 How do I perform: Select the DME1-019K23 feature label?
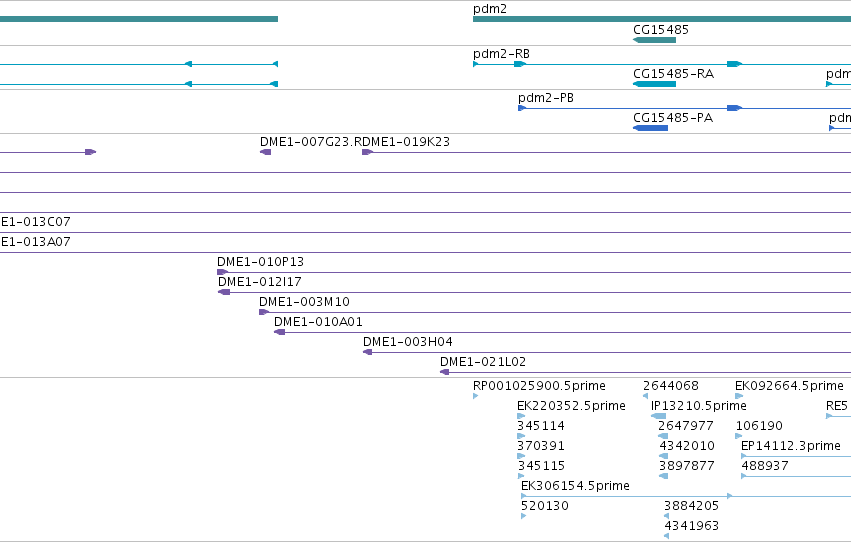pyautogui.click(x=405, y=142)
